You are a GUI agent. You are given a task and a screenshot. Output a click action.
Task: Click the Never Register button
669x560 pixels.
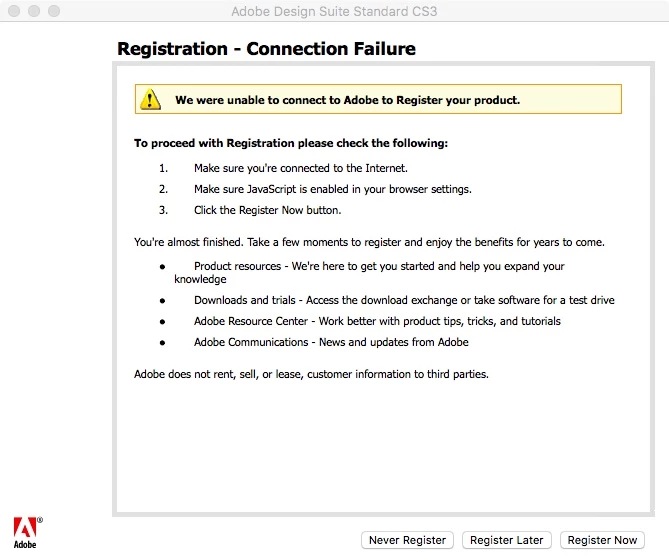[407, 540]
